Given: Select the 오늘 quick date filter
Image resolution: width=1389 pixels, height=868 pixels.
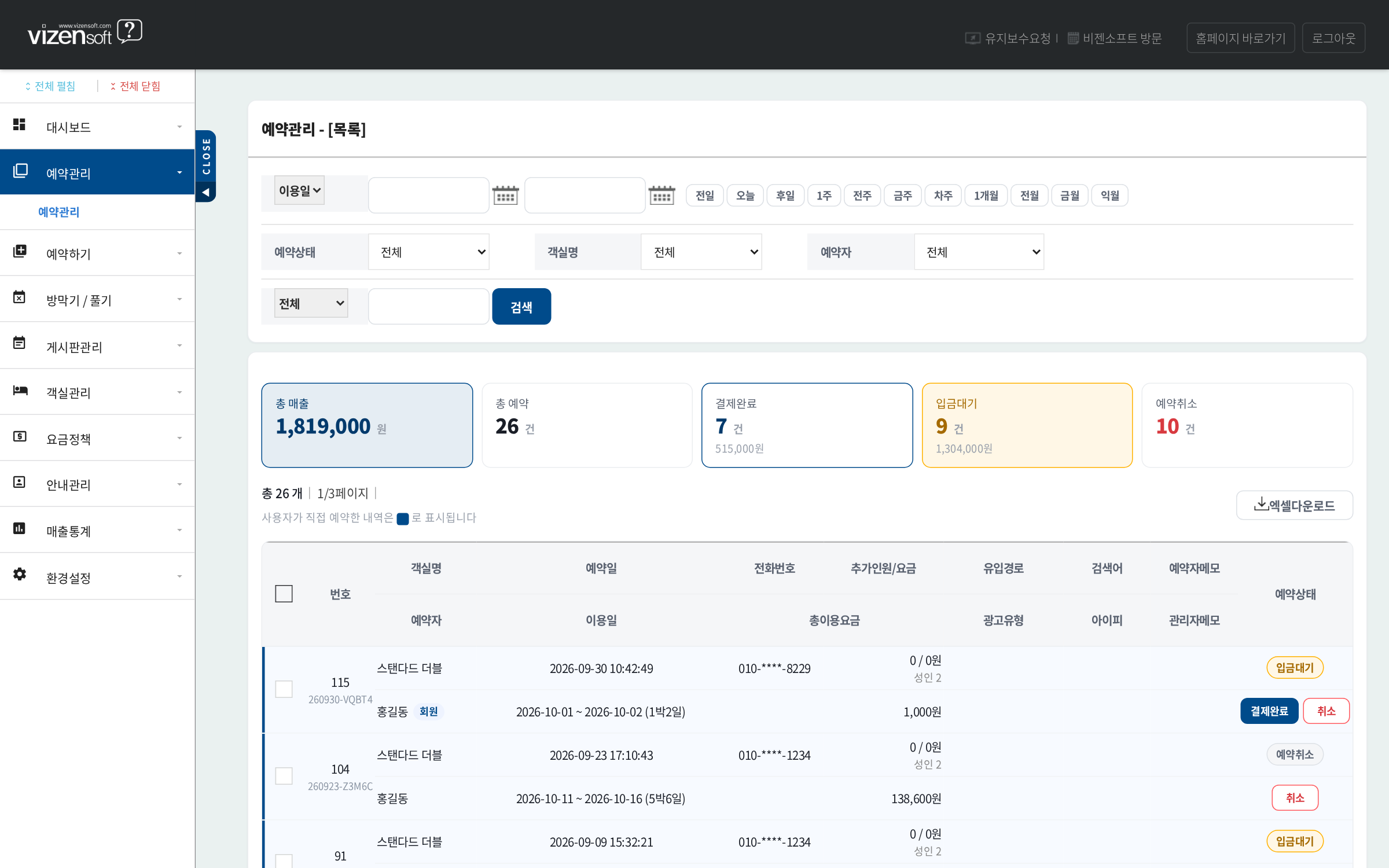Looking at the screenshot, I should [x=745, y=196].
